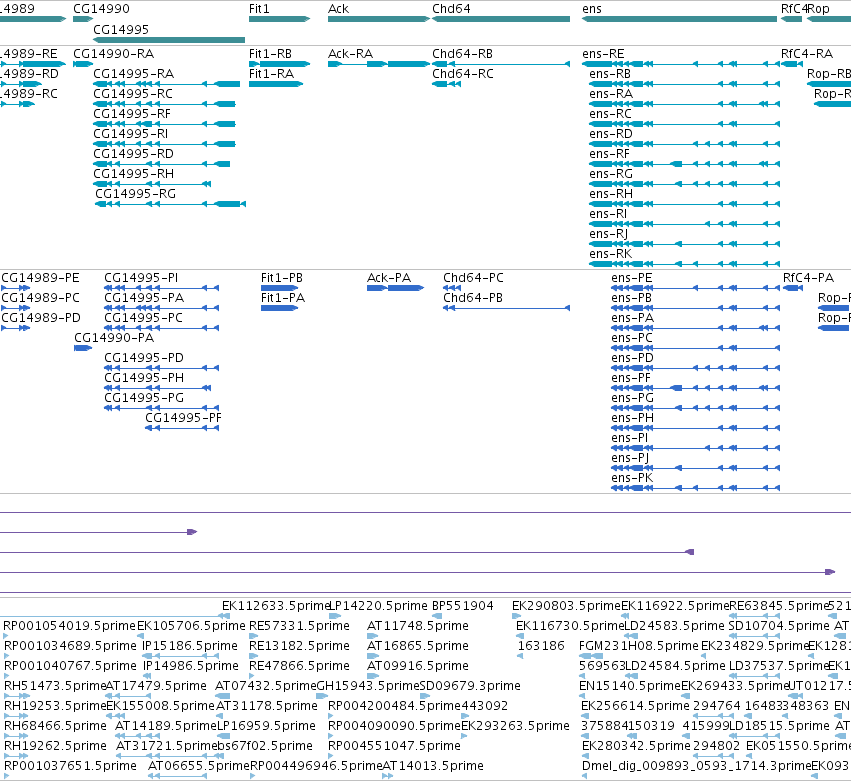The image size is (851, 781).
Task: Click the gene name 'Chd64'
Action: pyautogui.click(x=451, y=9)
